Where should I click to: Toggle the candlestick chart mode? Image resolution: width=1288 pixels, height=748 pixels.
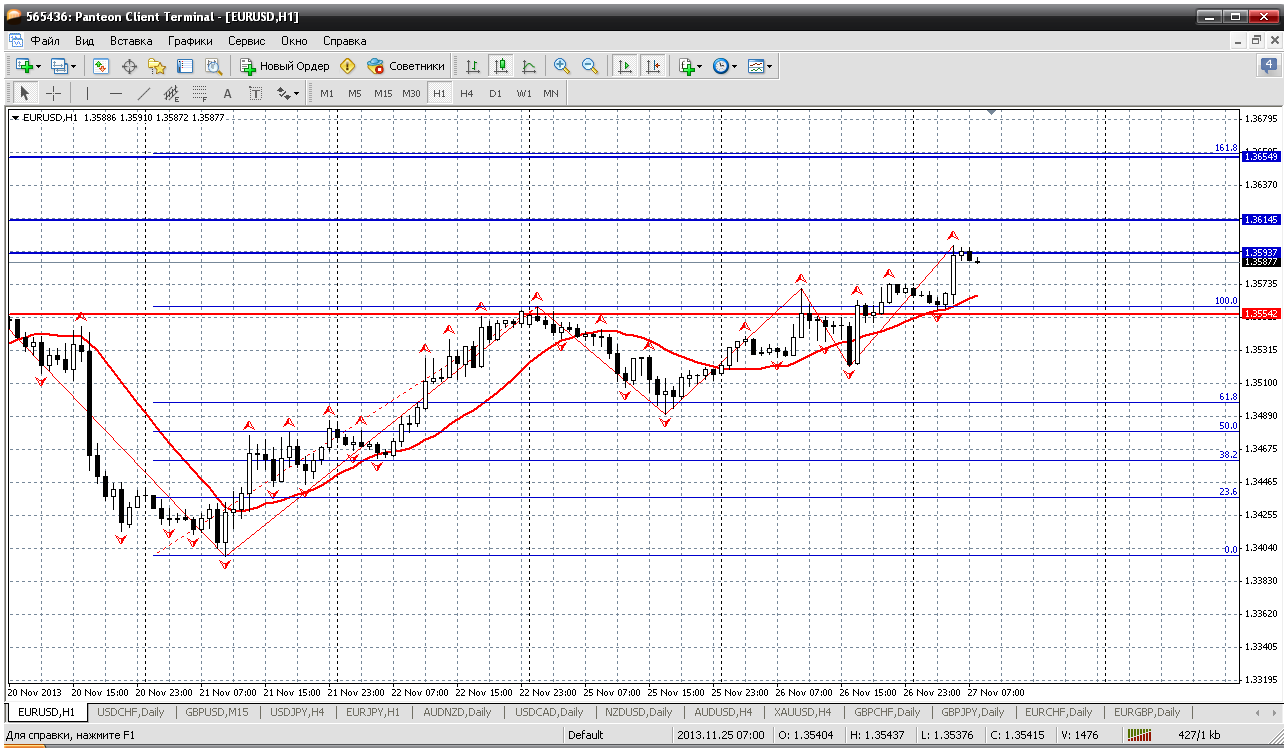(501, 66)
